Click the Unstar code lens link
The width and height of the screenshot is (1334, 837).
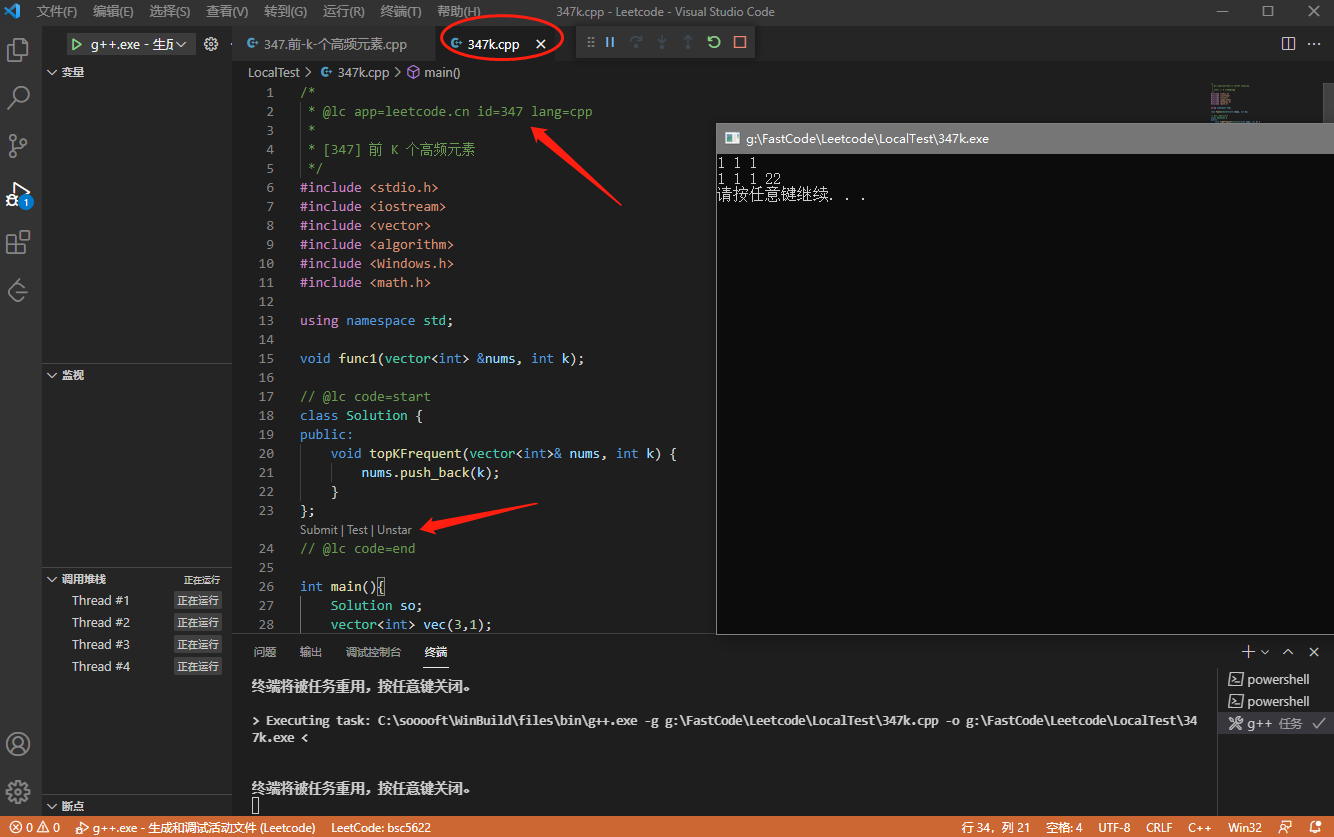pos(394,530)
